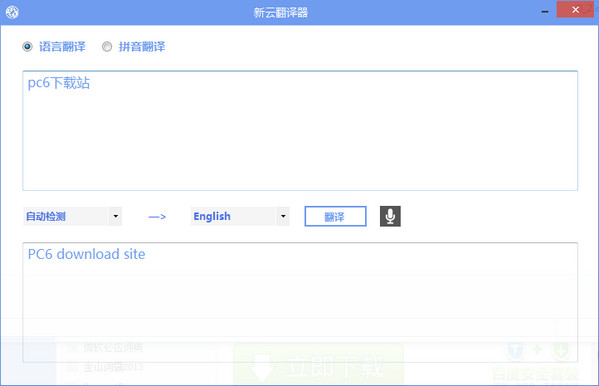Image resolution: width=599 pixels, height=386 pixels.
Task: Click the 翻译 translate button
Action: [335, 216]
